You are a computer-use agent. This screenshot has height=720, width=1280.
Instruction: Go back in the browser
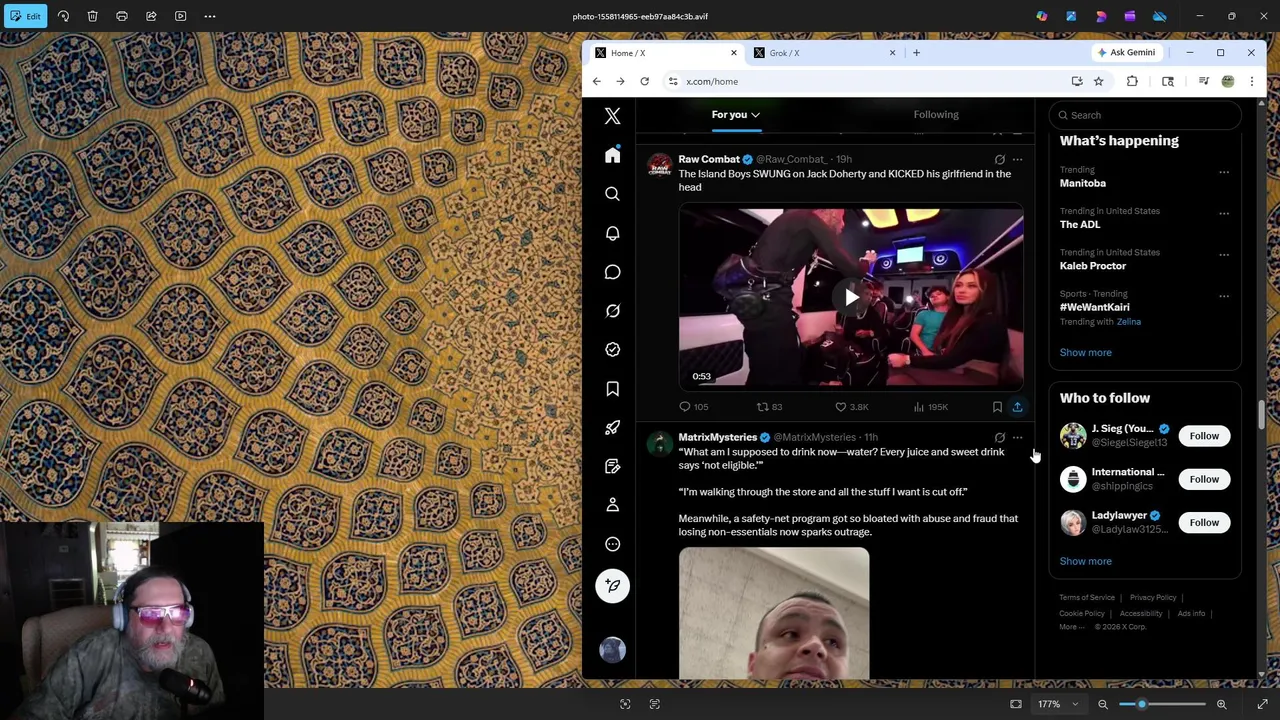tap(597, 82)
